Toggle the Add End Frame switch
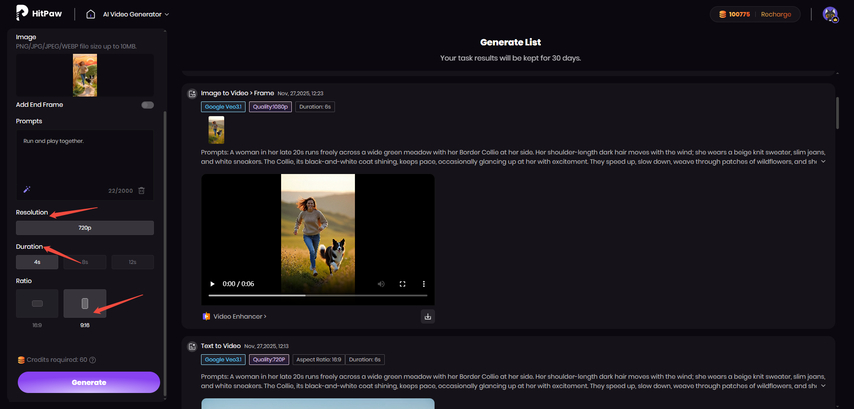The image size is (854, 409). click(147, 105)
